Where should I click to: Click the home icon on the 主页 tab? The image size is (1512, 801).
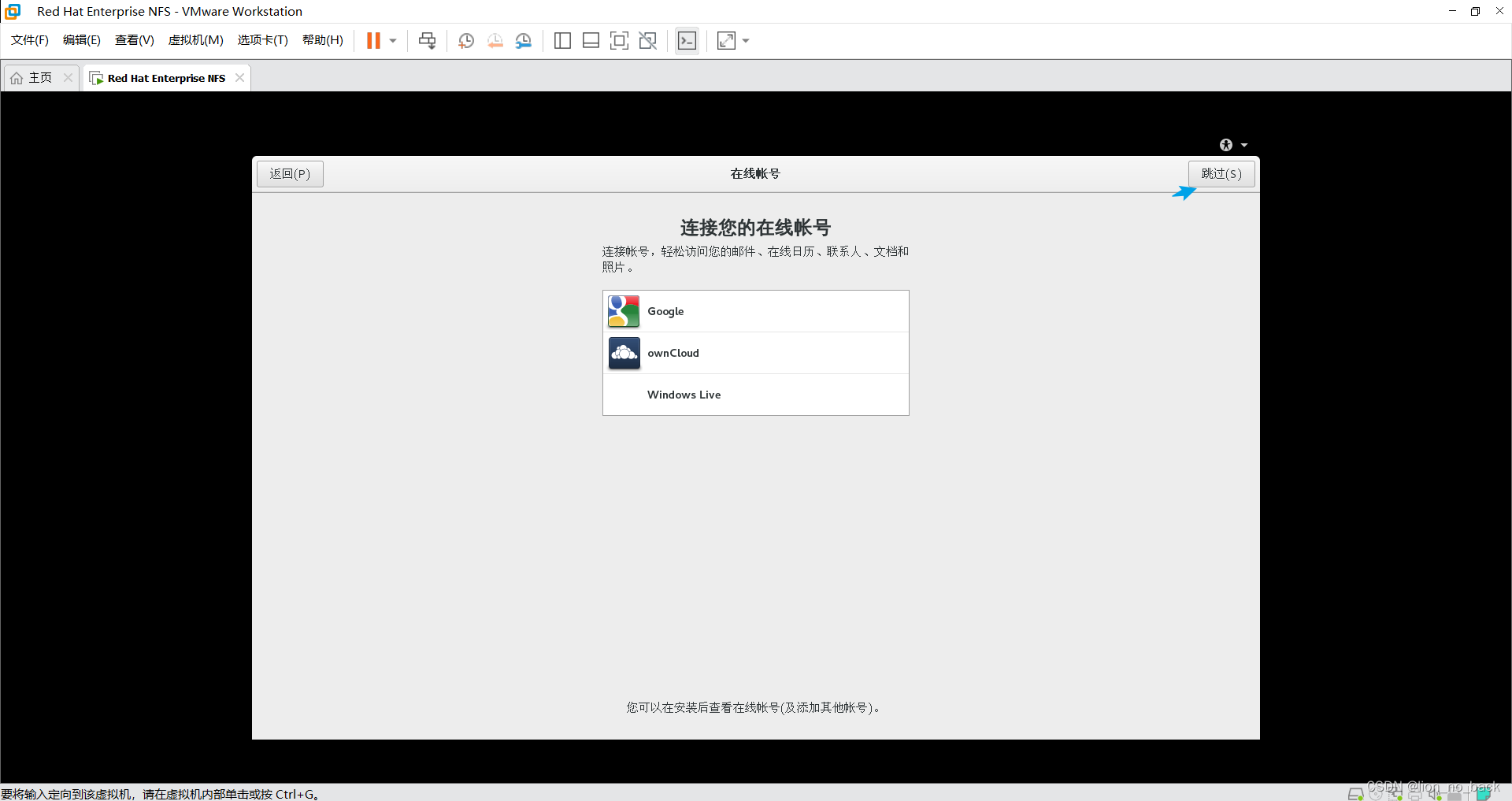(17, 78)
